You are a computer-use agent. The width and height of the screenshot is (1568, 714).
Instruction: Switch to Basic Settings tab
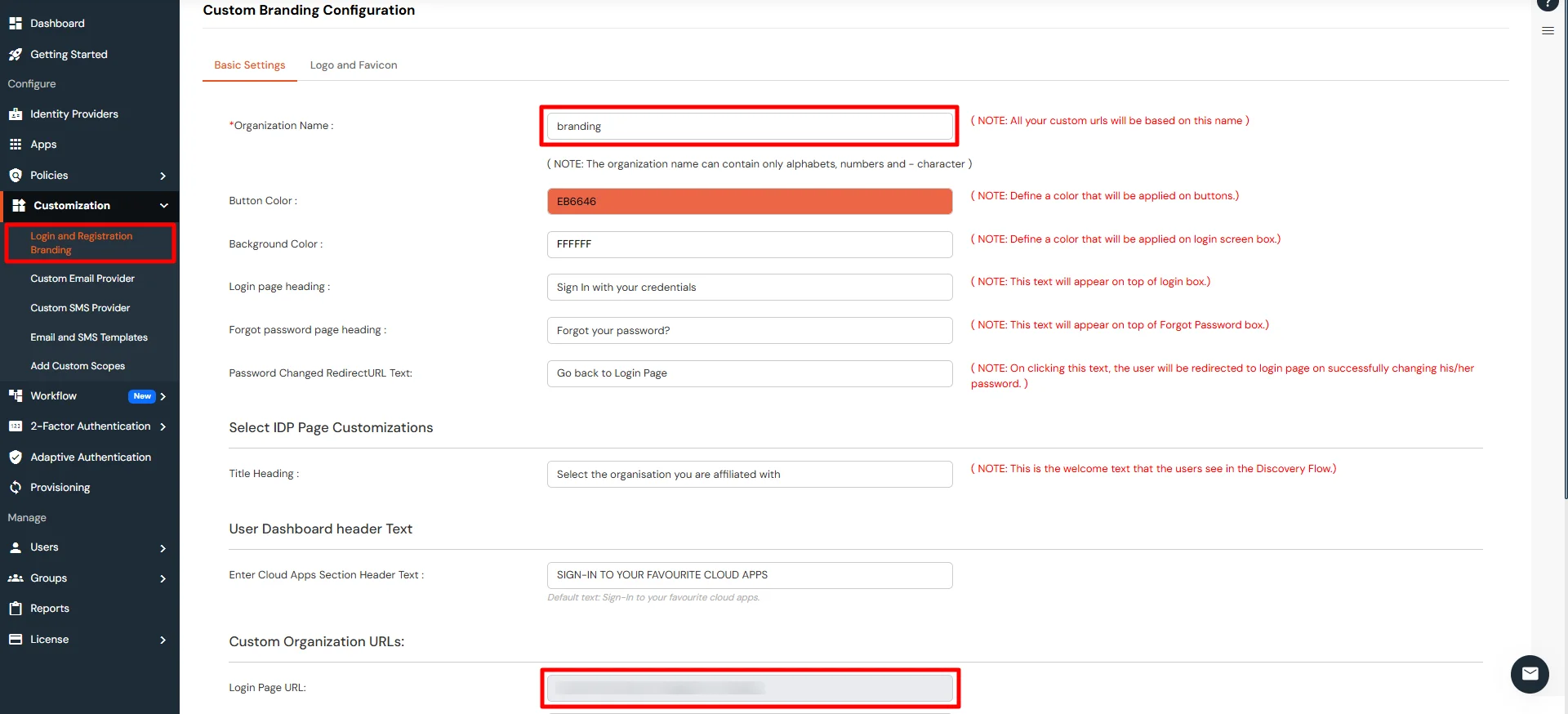pos(250,65)
